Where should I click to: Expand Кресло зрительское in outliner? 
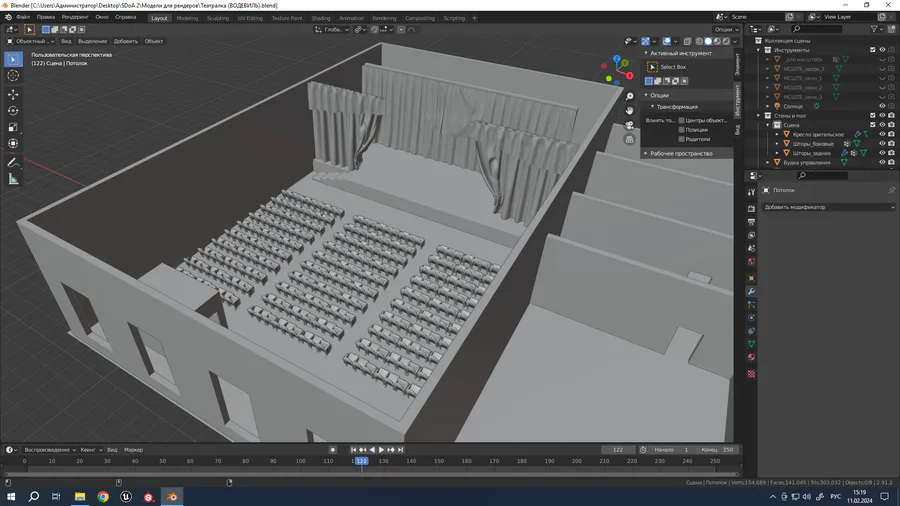[777, 134]
